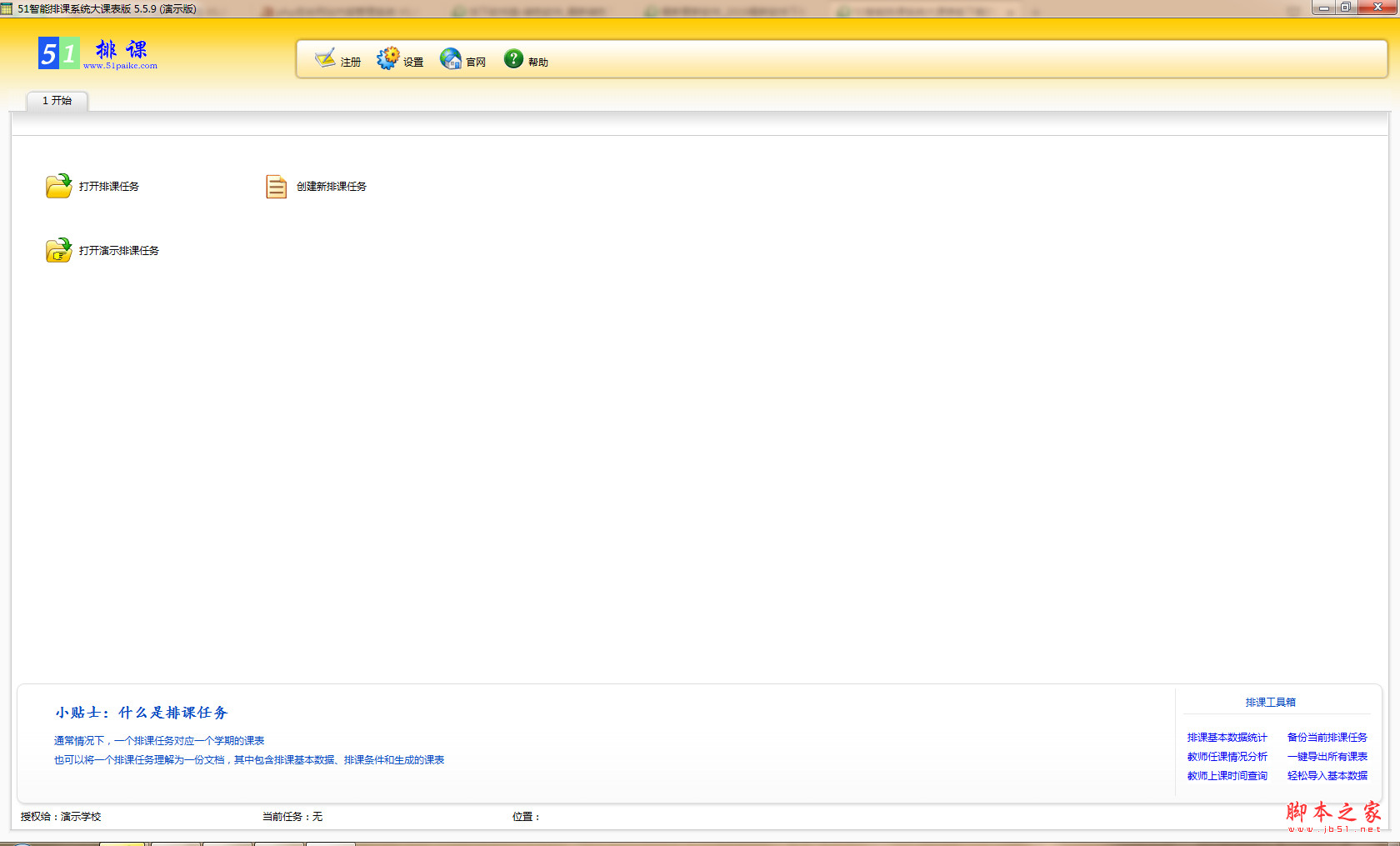Image resolution: width=1400 pixels, height=846 pixels.
Task: Choose 创建新排课任务 link
Action: (332, 187)
